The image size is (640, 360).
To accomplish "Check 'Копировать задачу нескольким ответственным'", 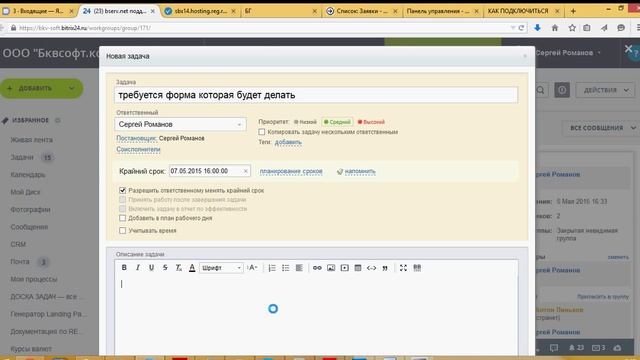I will [x=262, y=132].
